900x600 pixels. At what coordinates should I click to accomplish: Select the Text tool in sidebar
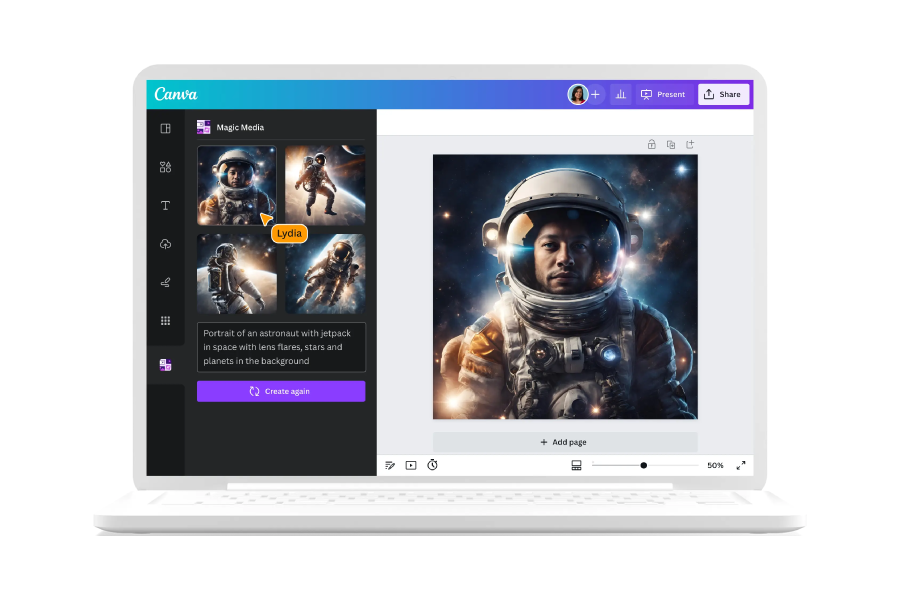(165, 205)
